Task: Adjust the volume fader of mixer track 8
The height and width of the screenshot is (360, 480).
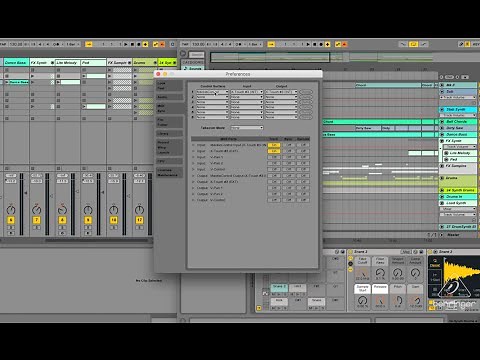Action: click(76, 192)
